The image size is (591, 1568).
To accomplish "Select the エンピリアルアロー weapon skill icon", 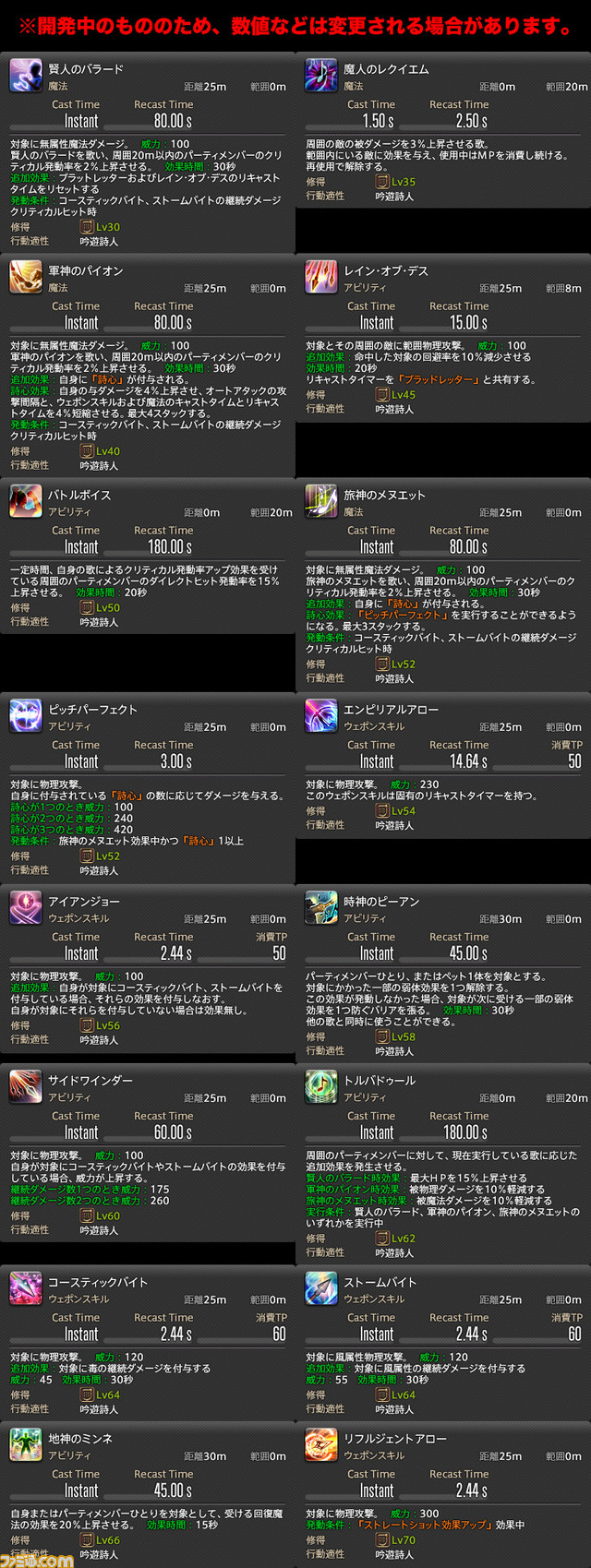I will click(321, 717).
